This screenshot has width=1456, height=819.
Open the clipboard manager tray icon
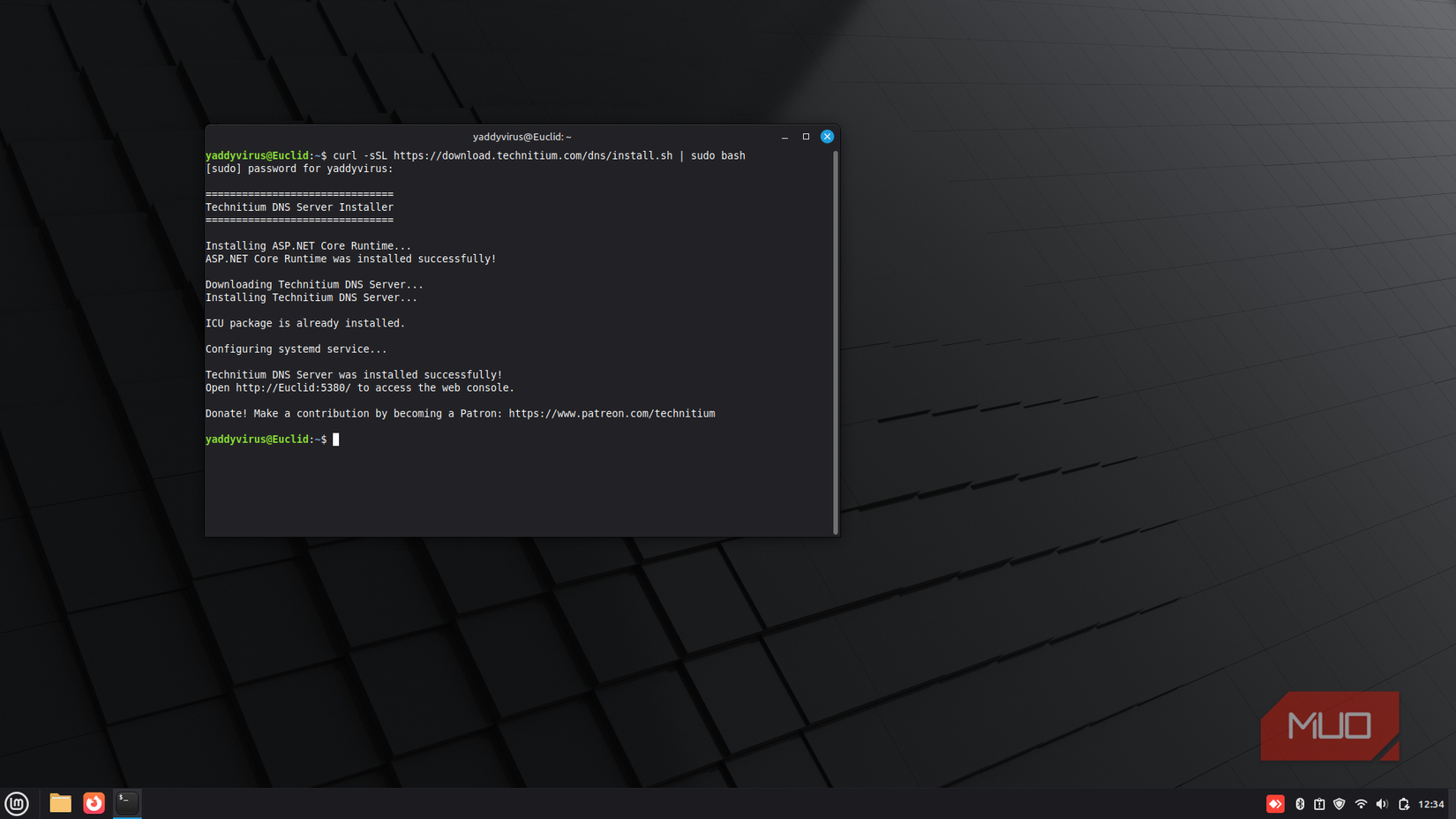(x=1319, y=804)
